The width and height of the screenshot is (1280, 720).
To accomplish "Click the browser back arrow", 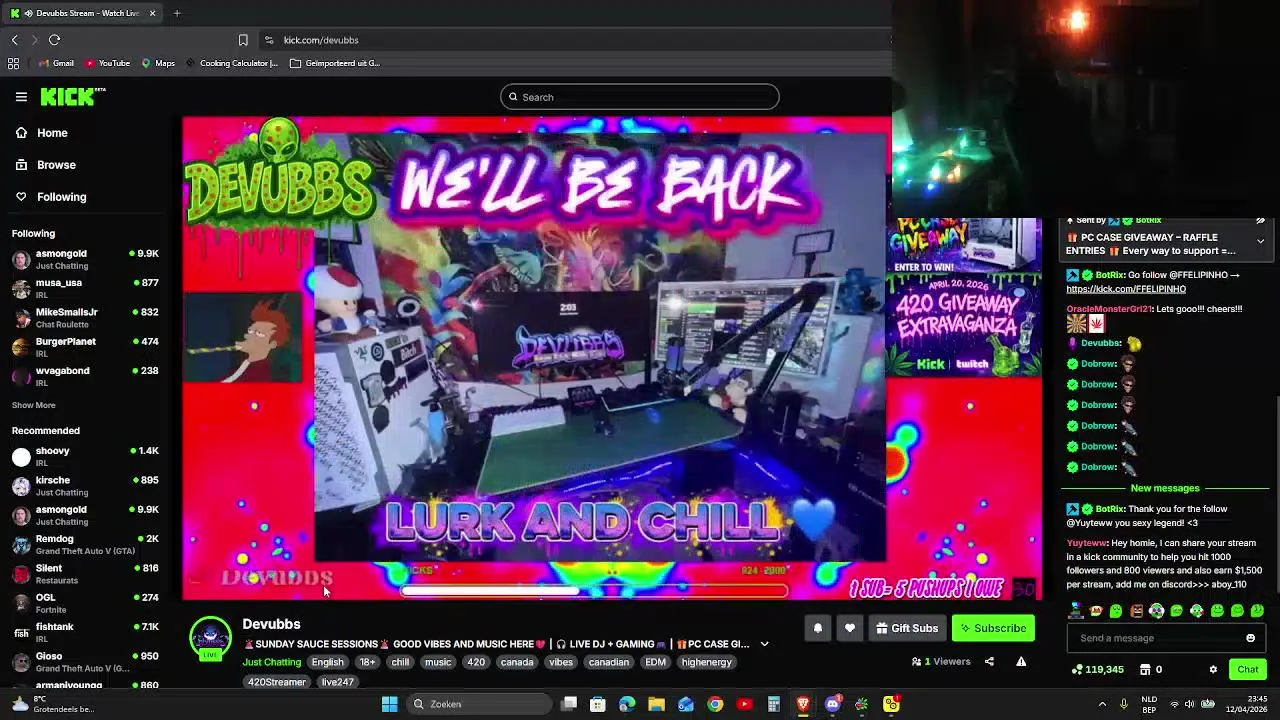I will (15, 40).
